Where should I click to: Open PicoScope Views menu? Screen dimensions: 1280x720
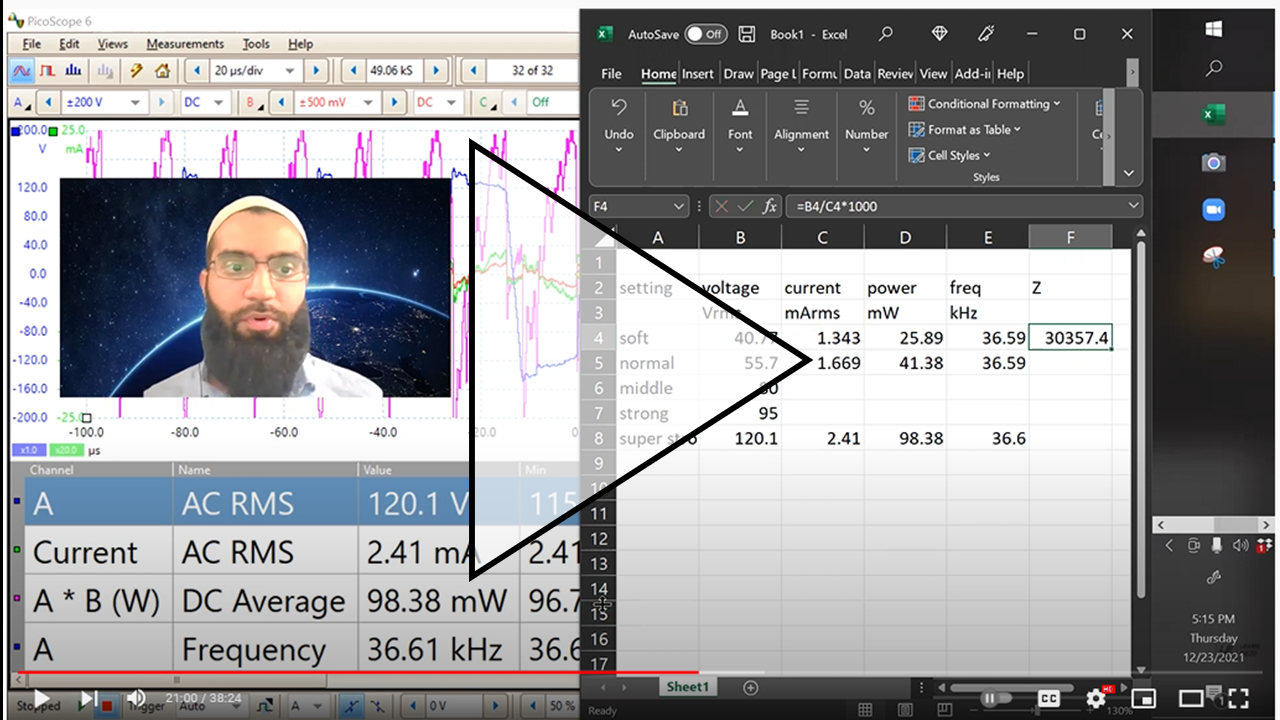(113, 44)
